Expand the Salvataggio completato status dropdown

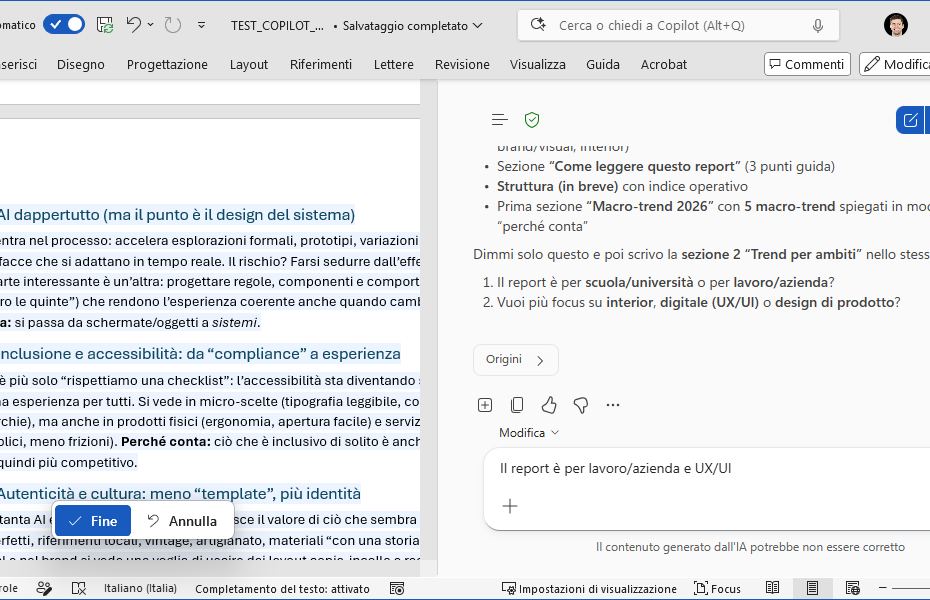click(x=477, y=25)
